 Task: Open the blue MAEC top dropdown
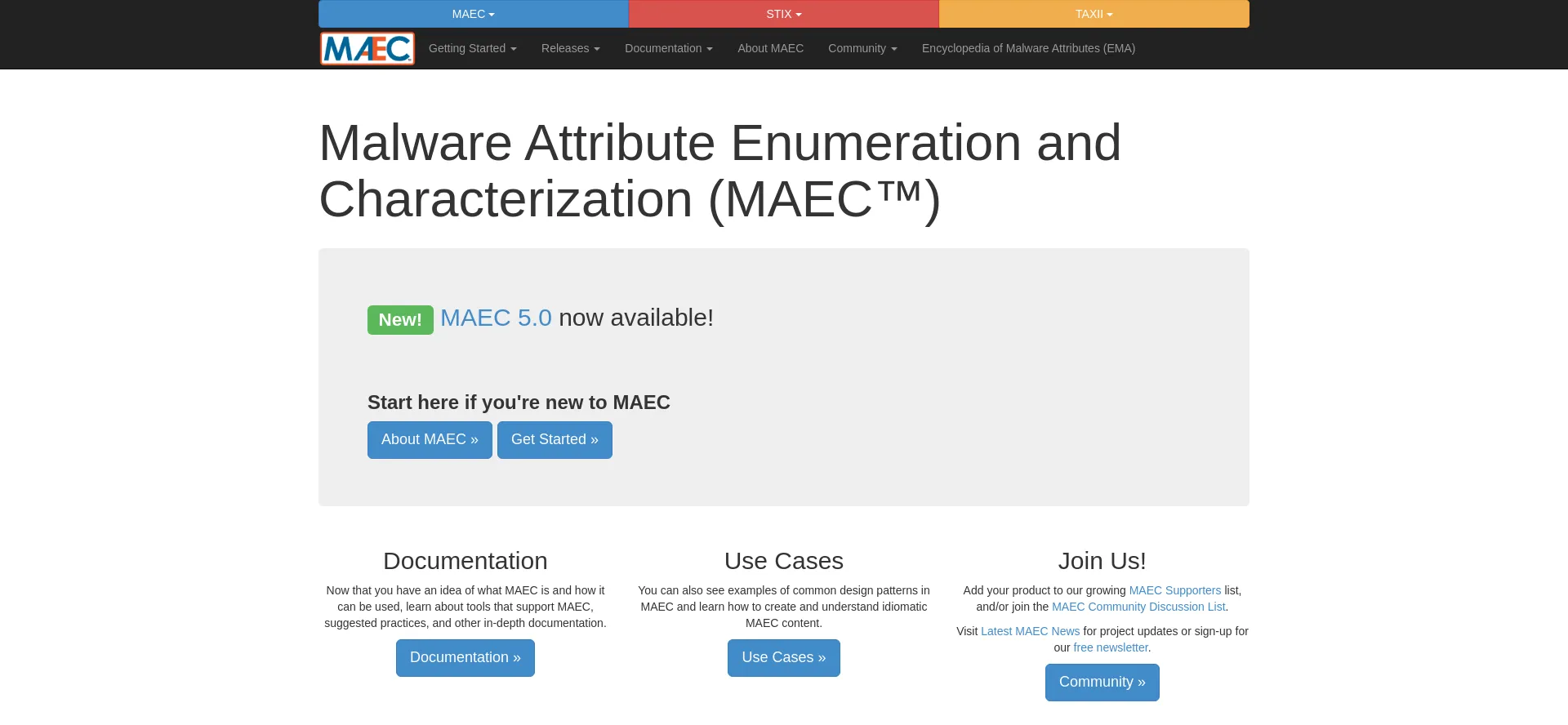pyautogui.click(x=474, y=14)
